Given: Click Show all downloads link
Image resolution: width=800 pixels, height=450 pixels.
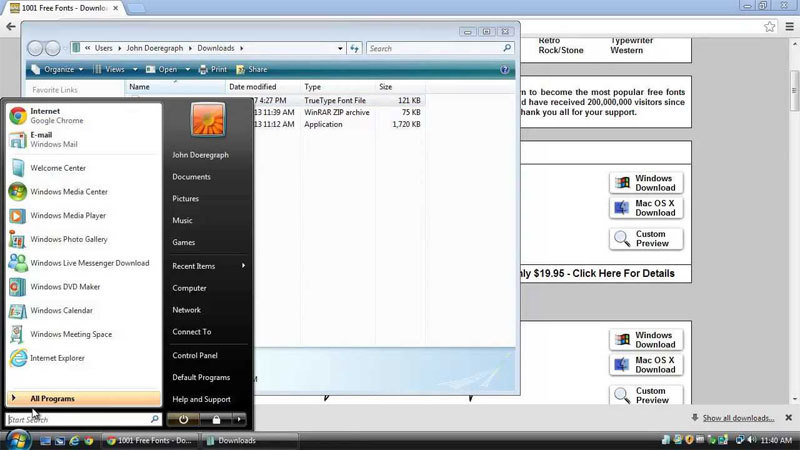Looking at the screenshot, I should pos(738,418).
